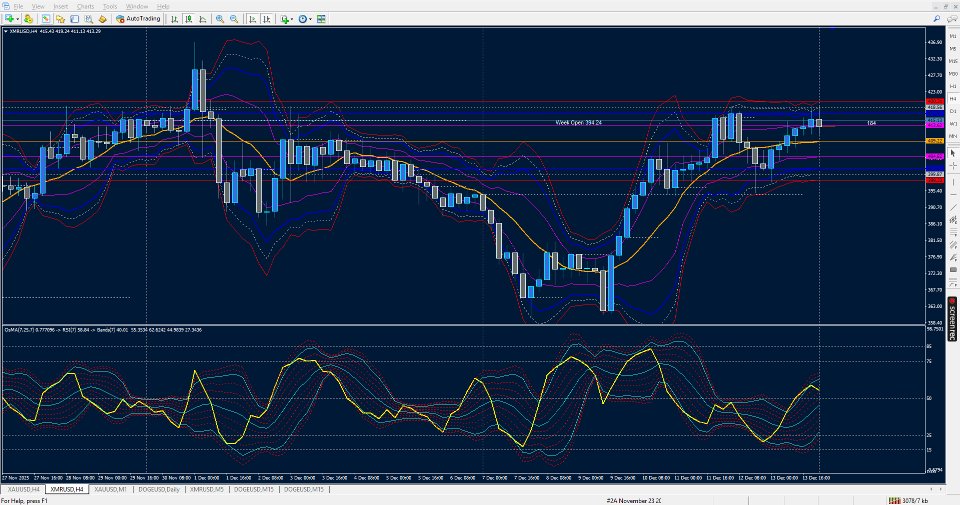The height and width of the screenshot is (505, 960).
Task: Switch chart to candlesticks style
Action: pyautogui.click(x=189, y=19)
